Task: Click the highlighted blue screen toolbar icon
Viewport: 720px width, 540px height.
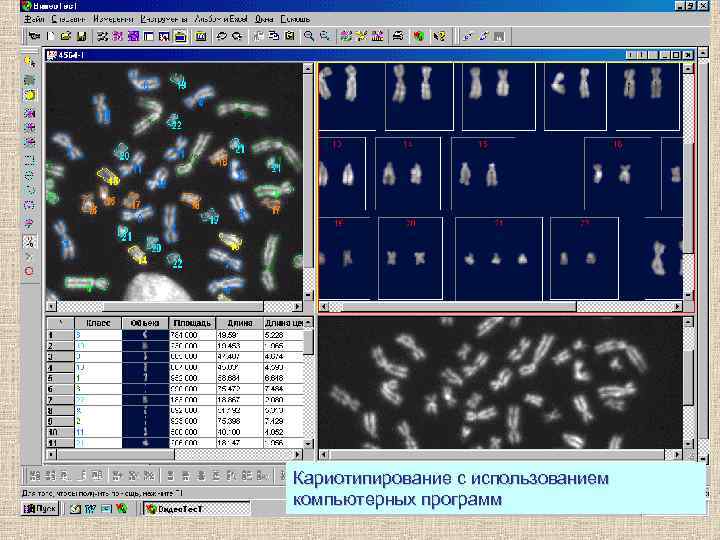Action: coord(180,36)
